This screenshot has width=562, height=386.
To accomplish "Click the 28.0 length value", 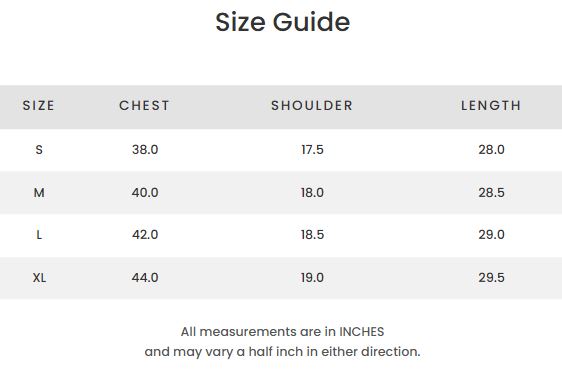I will point(491,149).
